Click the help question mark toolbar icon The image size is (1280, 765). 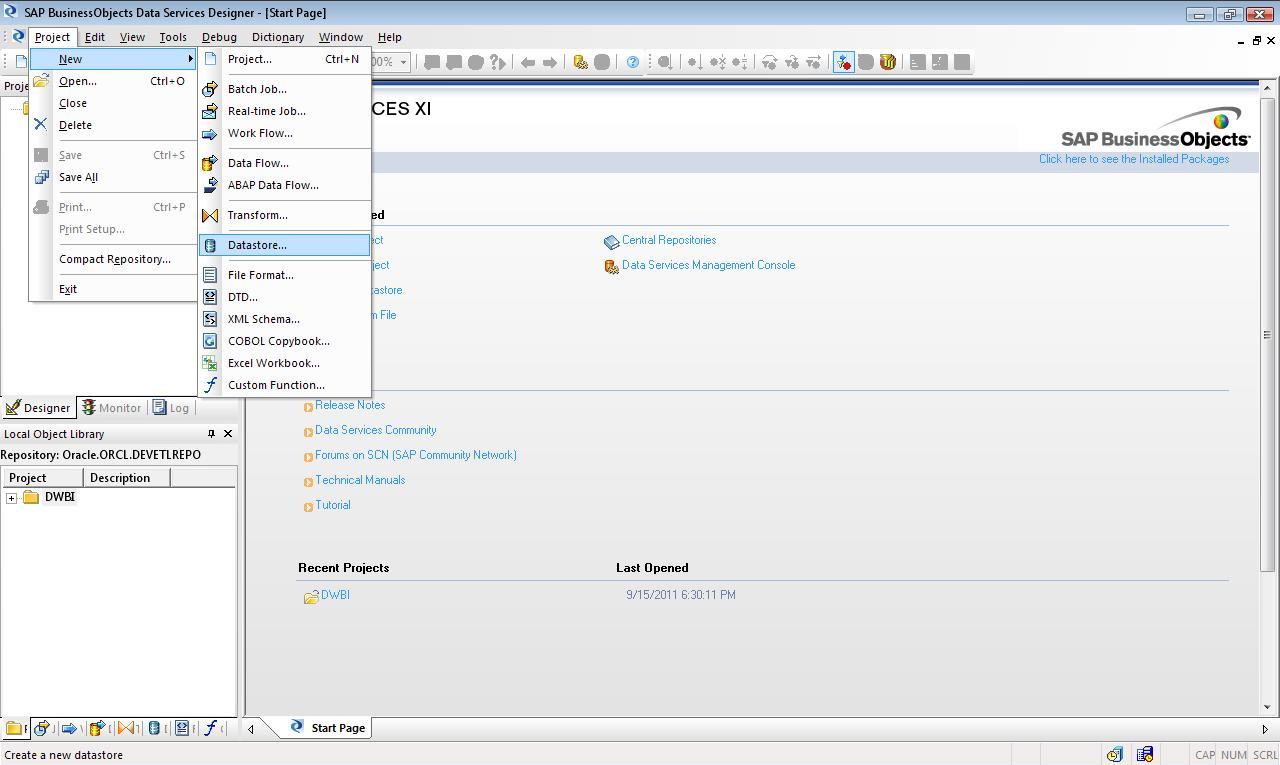(633, 62)
